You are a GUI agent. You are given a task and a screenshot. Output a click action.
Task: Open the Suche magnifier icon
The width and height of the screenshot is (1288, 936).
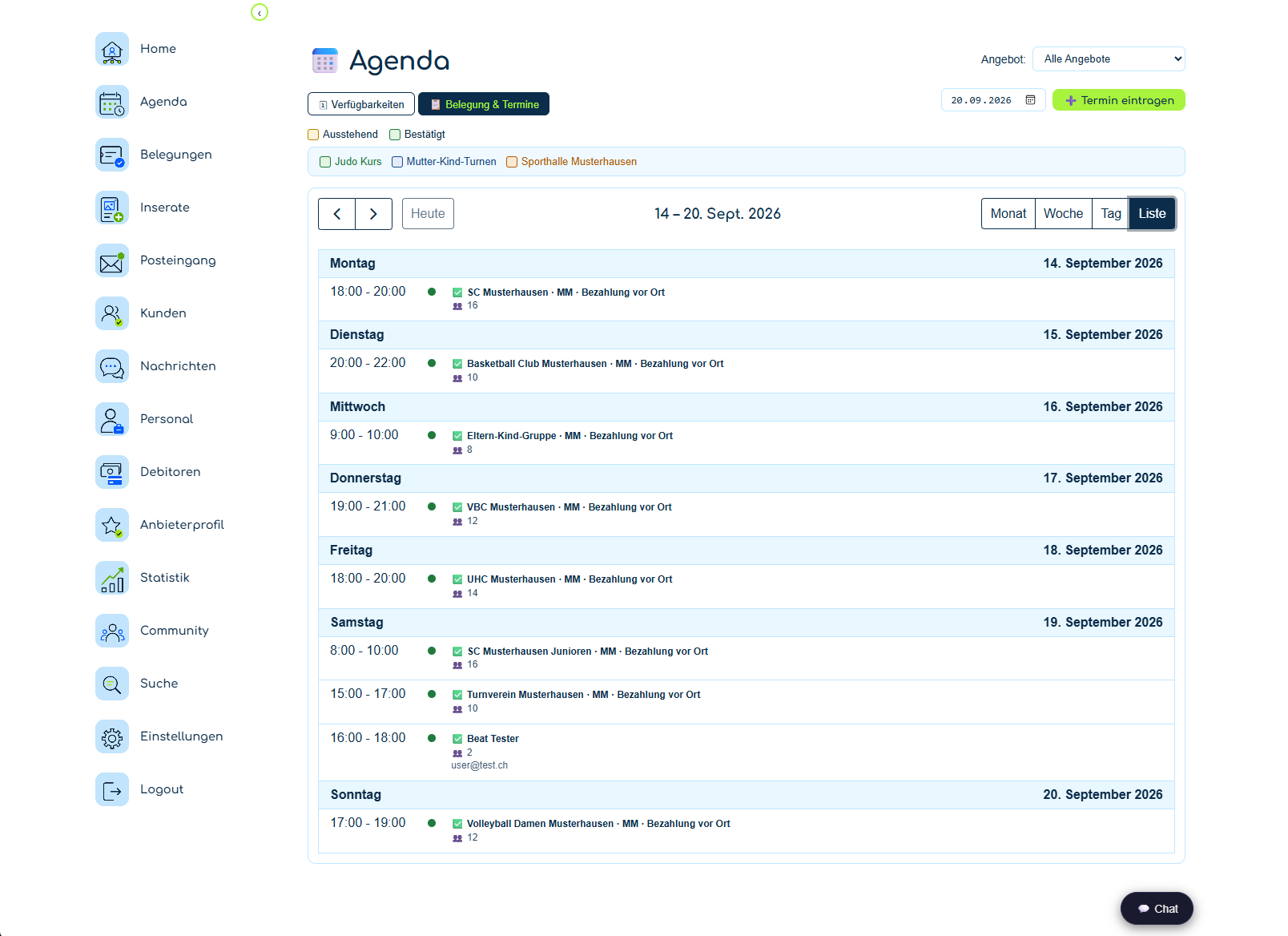point(112,684)
